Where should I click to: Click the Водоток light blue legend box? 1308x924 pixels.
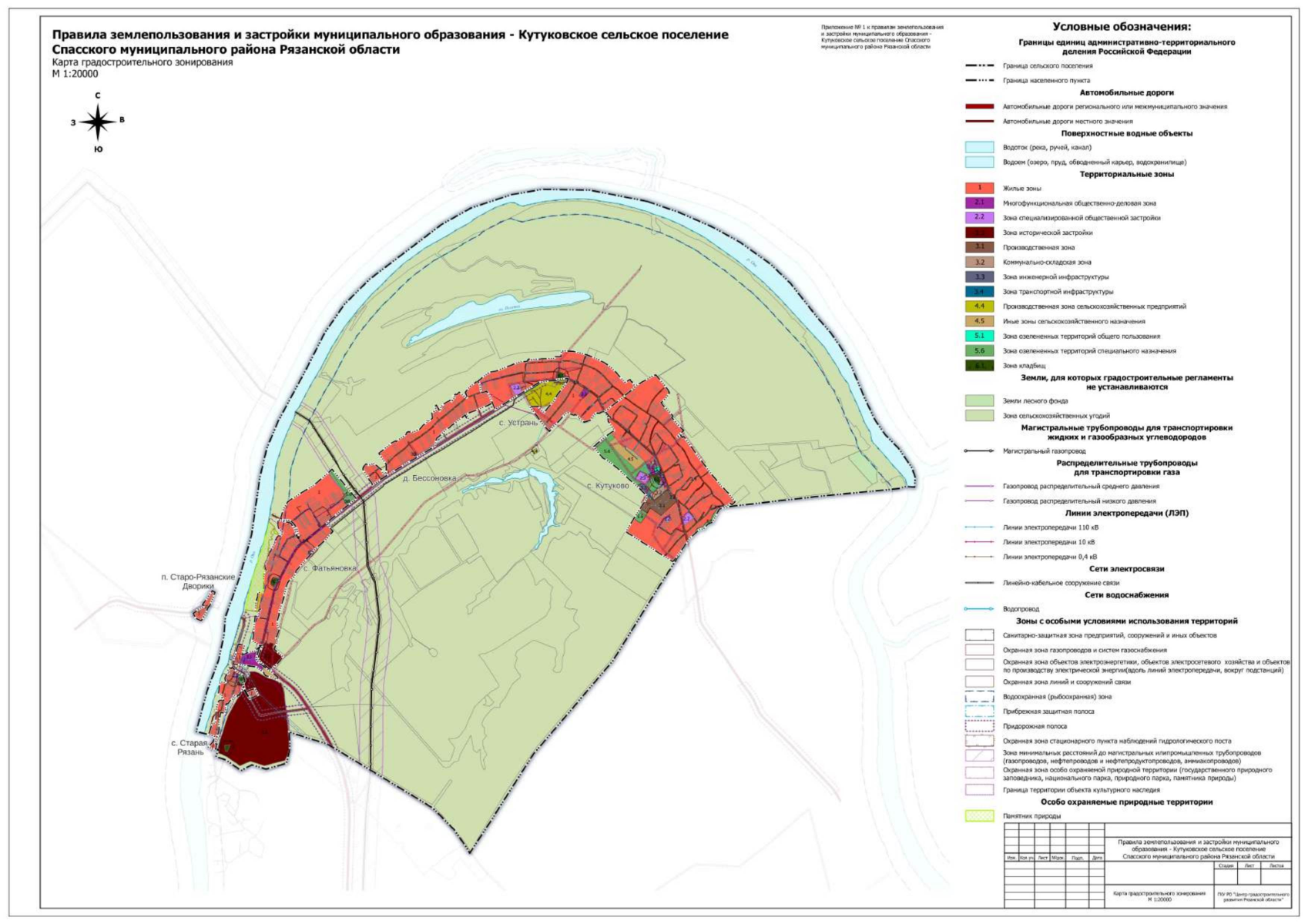979,147
